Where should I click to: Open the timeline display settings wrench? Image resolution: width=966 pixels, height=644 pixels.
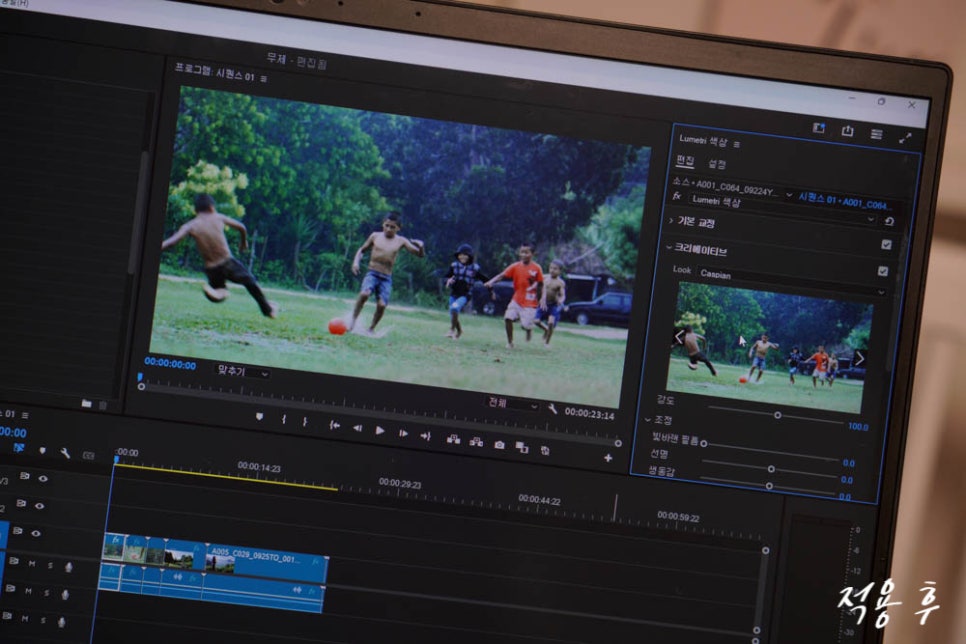[65, 454]
